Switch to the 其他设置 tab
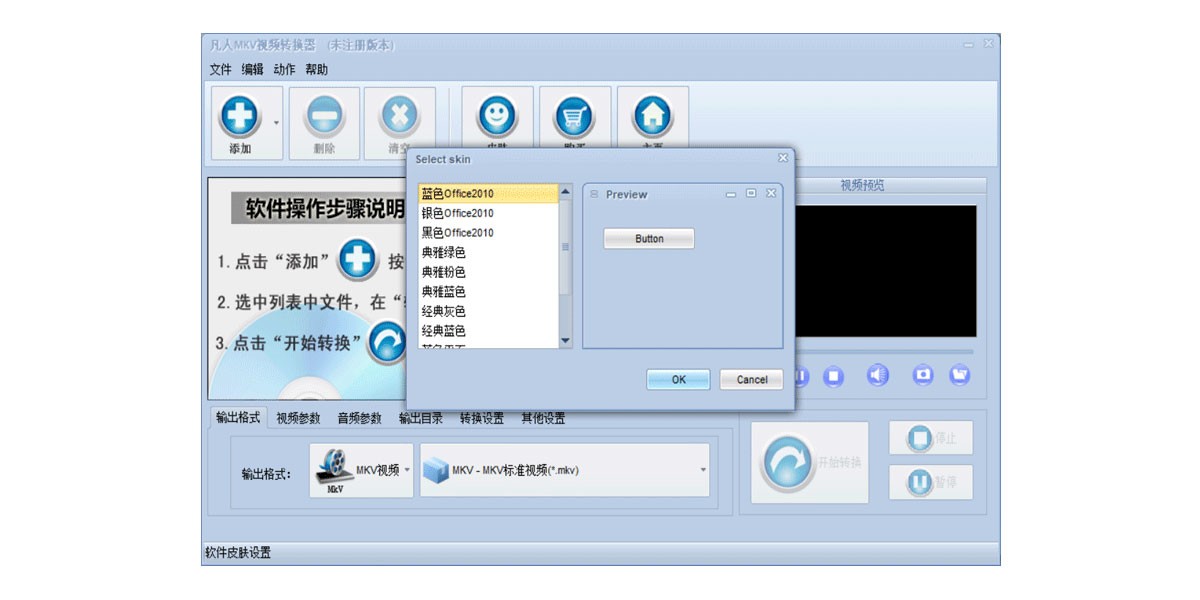This screenshot has height=600, width=1200. (543, 419)
